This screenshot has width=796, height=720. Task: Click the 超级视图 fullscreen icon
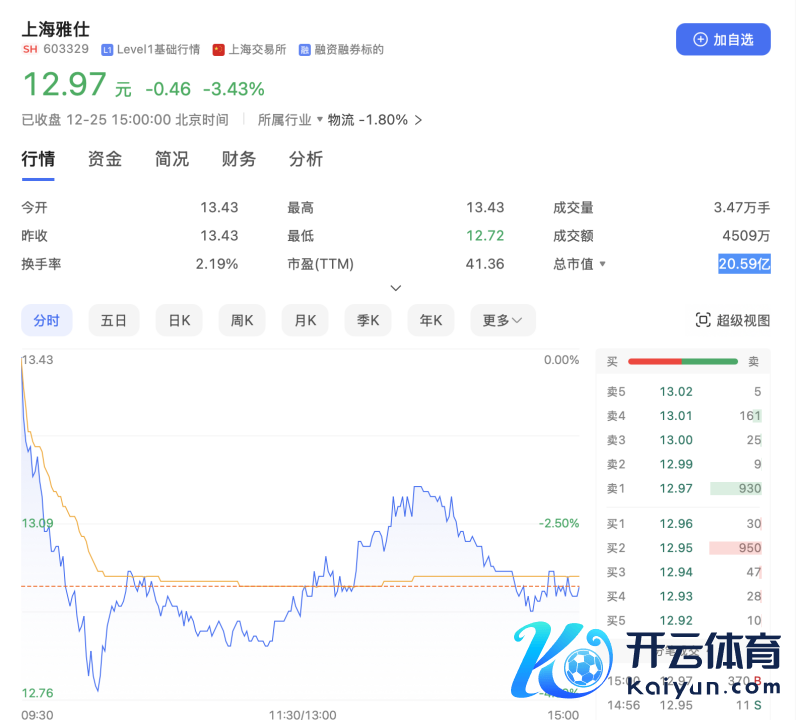tap(702, 320)
